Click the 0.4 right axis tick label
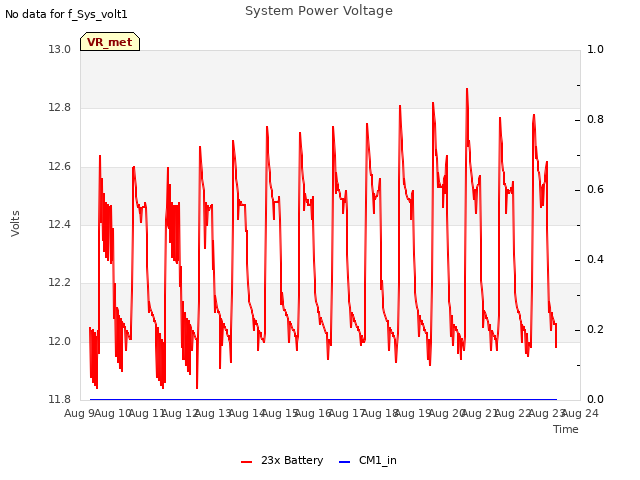 (x=595, y=260)
